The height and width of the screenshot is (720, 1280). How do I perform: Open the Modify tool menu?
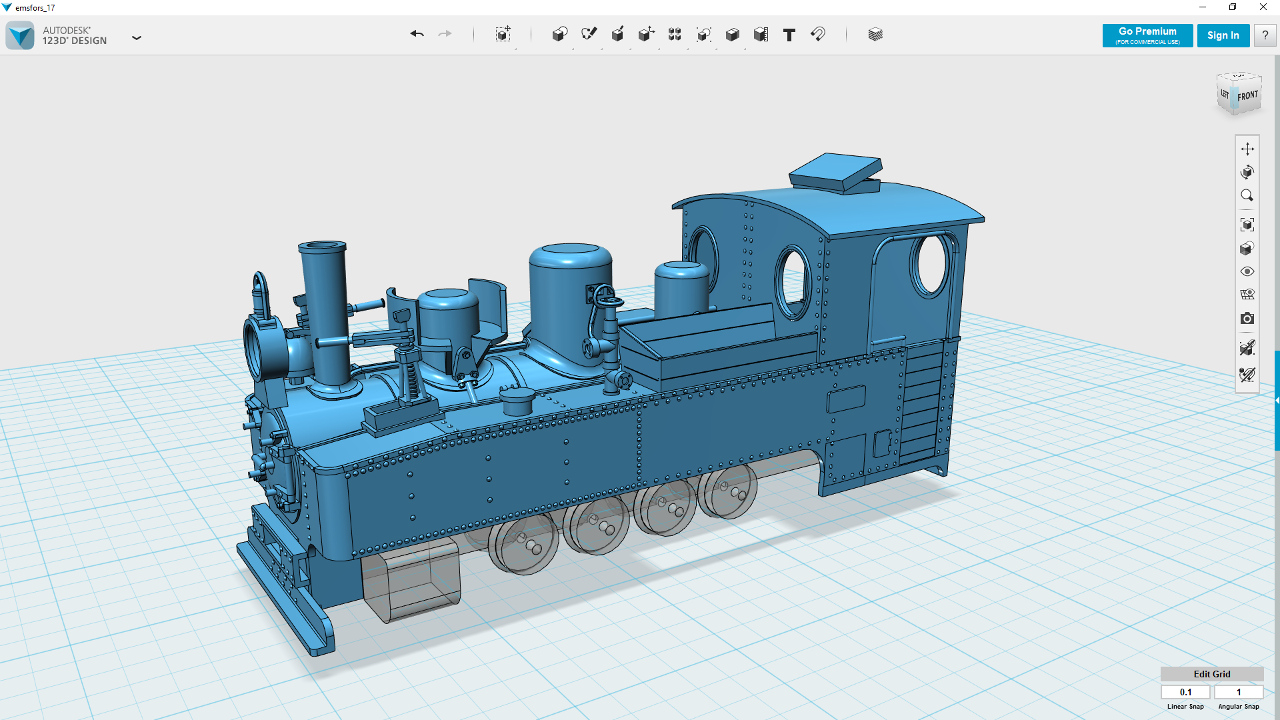(x=647, y=34)
